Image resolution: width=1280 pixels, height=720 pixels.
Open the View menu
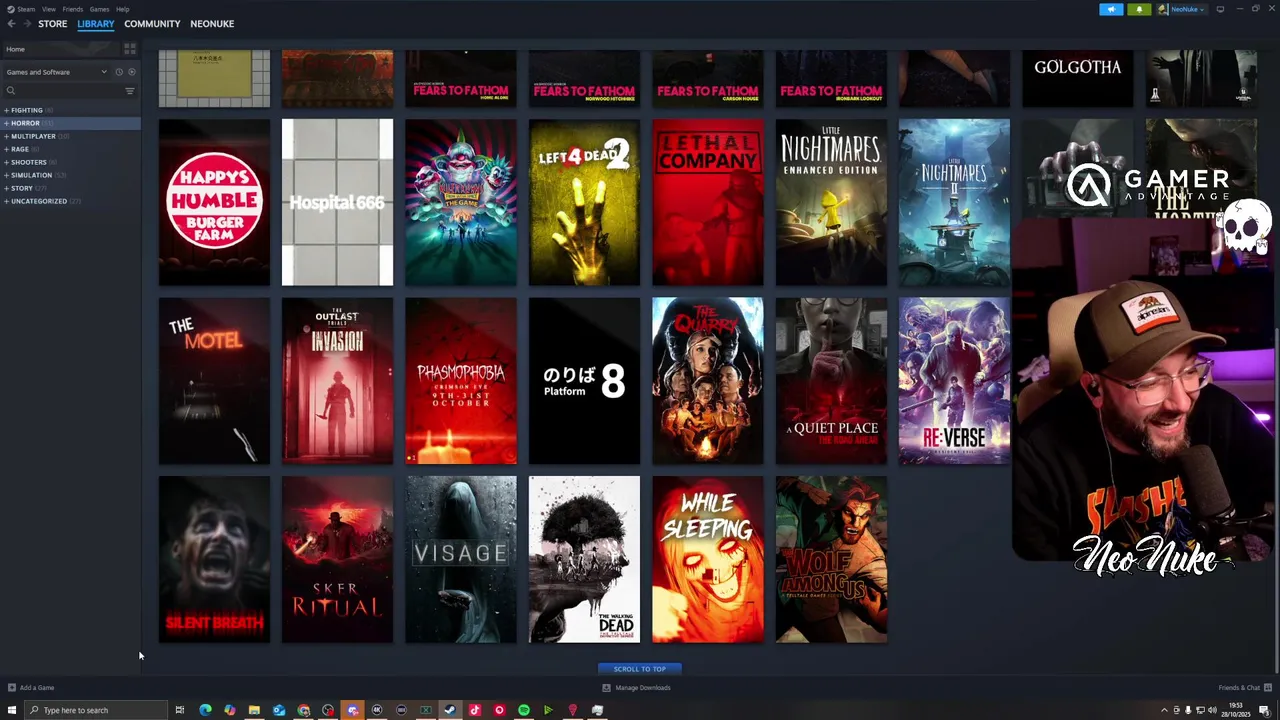coord(48,9)
